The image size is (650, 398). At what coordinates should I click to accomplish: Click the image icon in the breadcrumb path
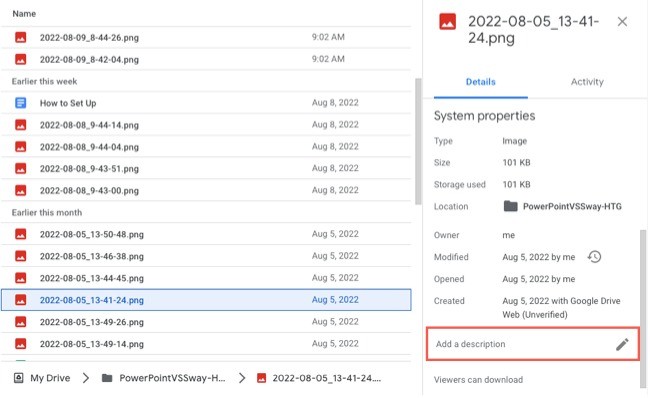(x=262, y=378)
